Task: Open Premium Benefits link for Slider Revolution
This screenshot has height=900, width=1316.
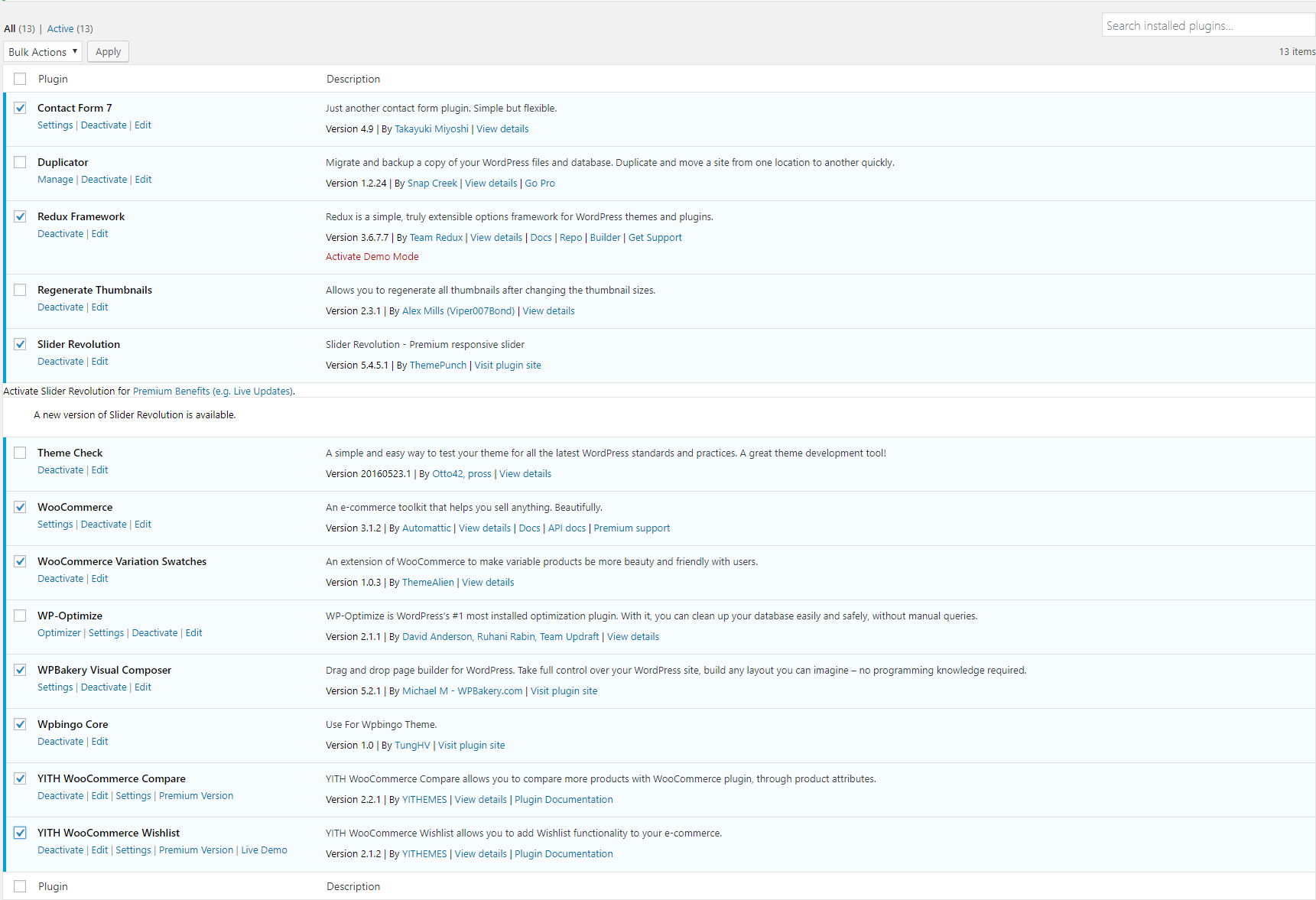Action: pos(171,392)
